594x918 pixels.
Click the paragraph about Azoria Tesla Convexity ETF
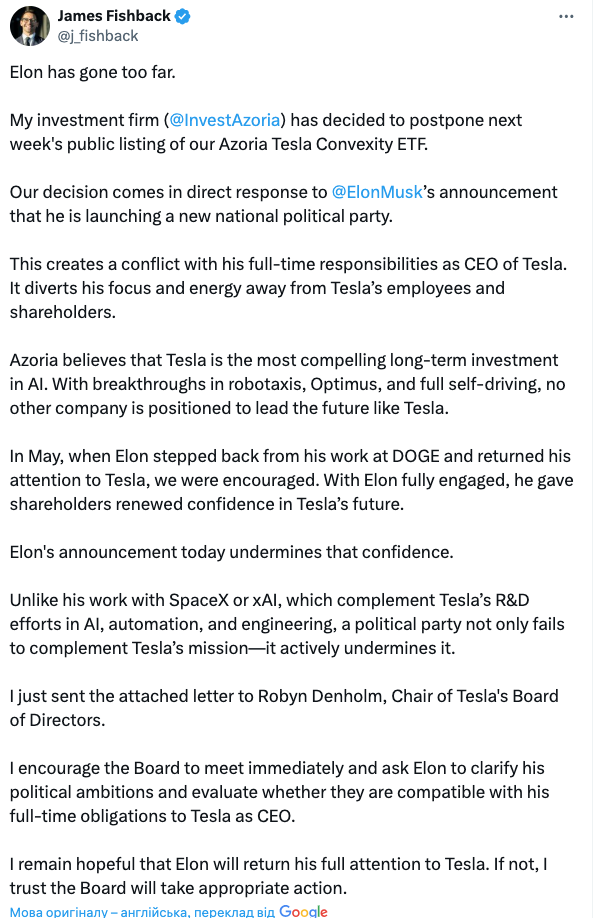pyautogui.click(x=266, y=132)
